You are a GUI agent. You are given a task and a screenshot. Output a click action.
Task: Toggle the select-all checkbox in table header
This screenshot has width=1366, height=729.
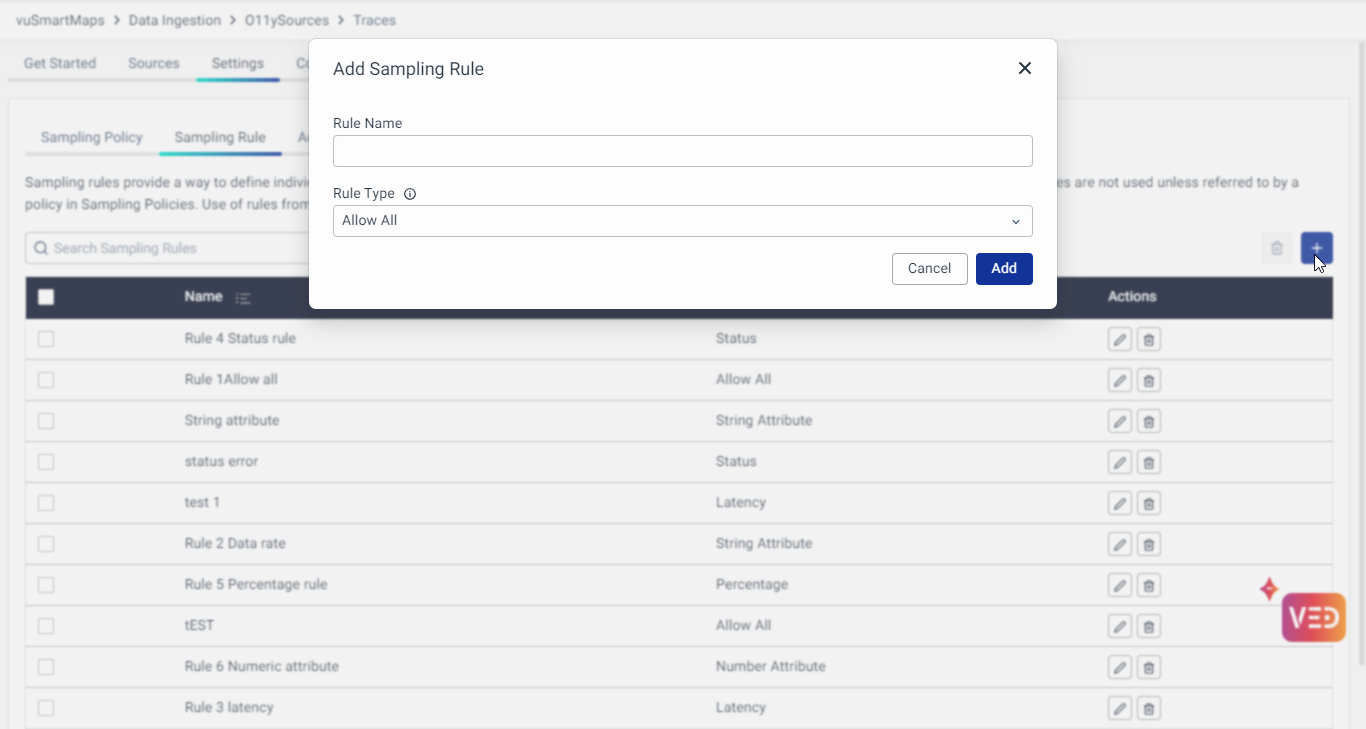click(46, 297)
